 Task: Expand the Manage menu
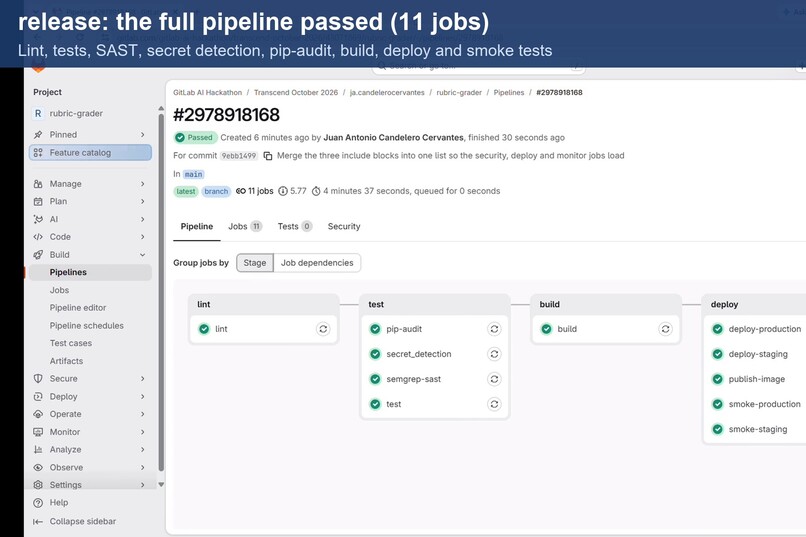pyautogui.click(x=143, y=184)
